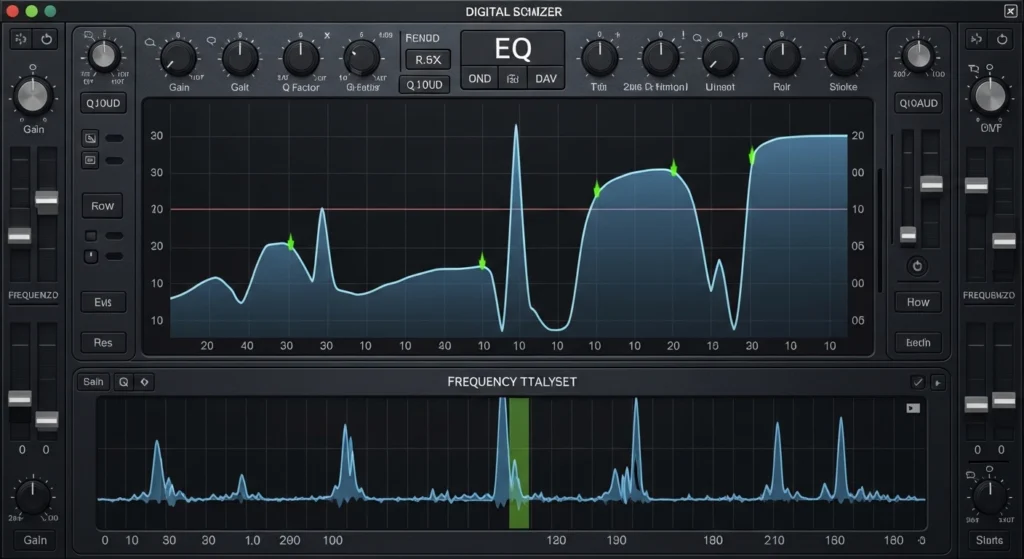
Task: Toggle the rounded switch above the Evis button
Action: (91, 256)
